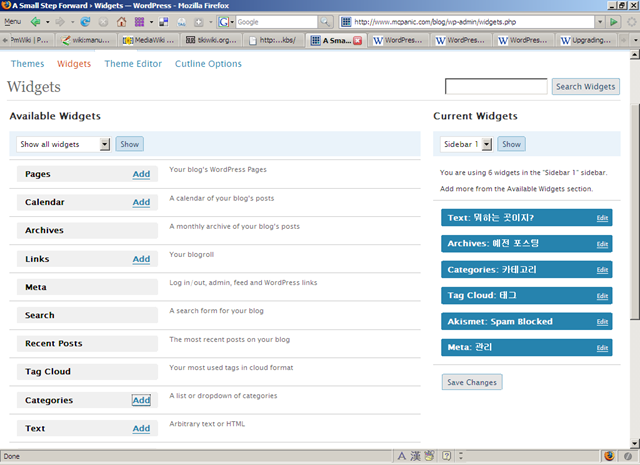Add the Categories widget

click(x=141, y=400)
